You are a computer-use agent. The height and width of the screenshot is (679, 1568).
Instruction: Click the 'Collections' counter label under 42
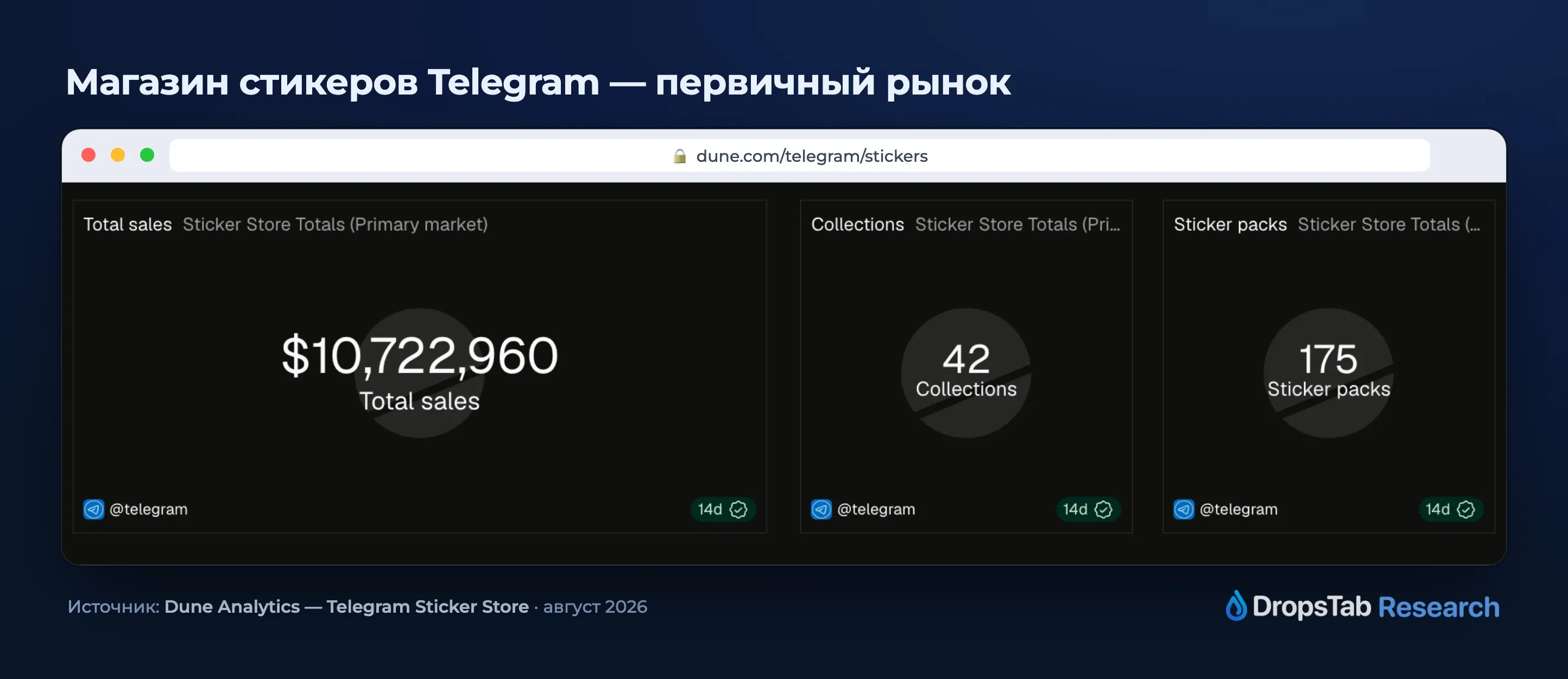point(966,388)
